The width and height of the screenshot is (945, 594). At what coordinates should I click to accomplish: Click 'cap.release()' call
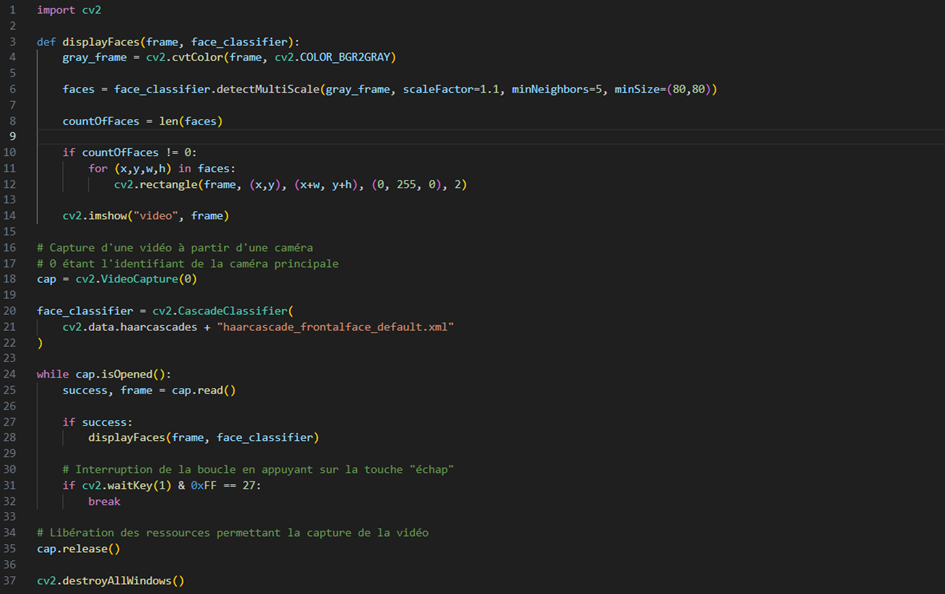point(78,549)
